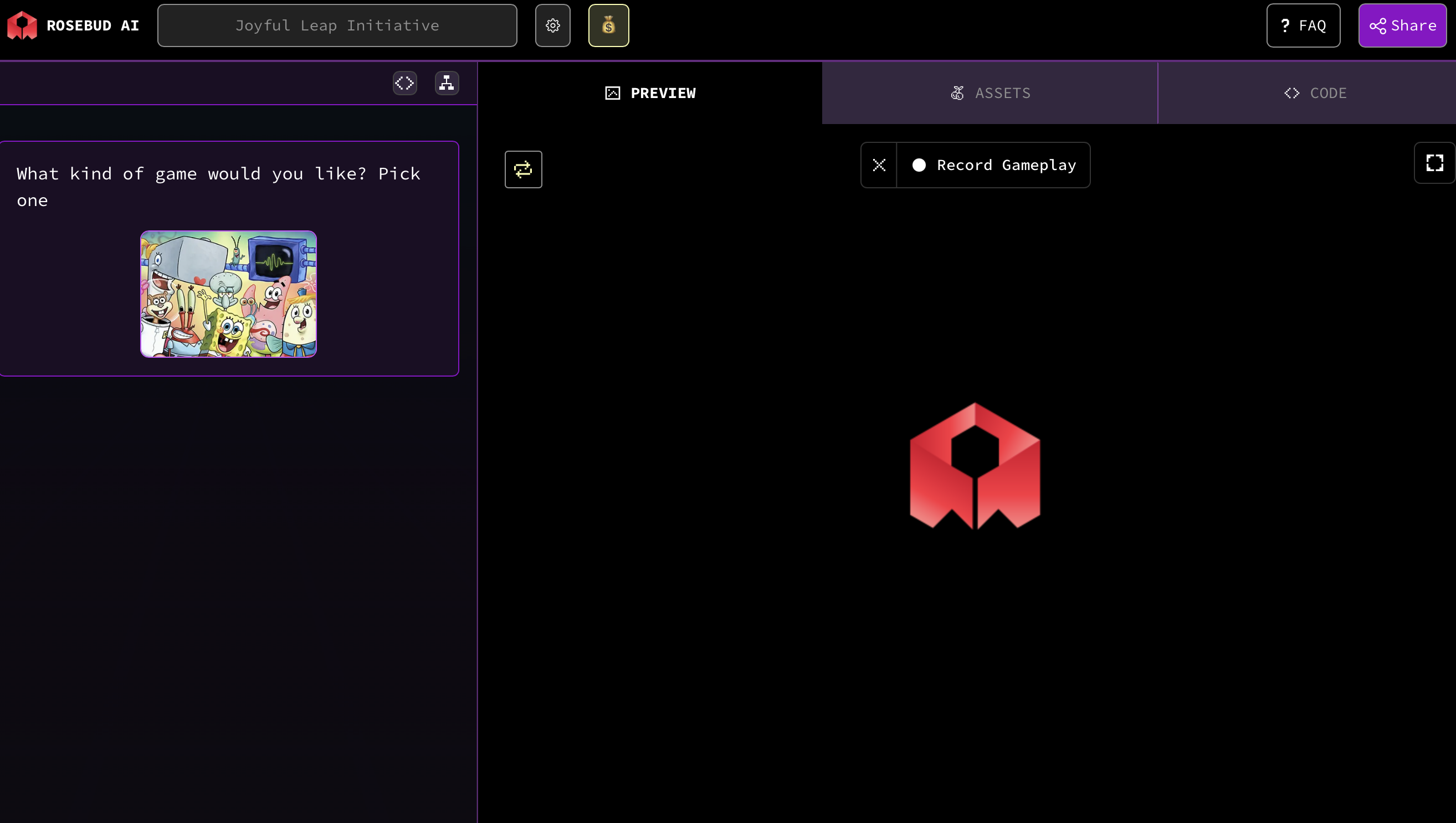1456x823 pixels.
Task: Click the money bag icon
Action: (x=608, y=25)
